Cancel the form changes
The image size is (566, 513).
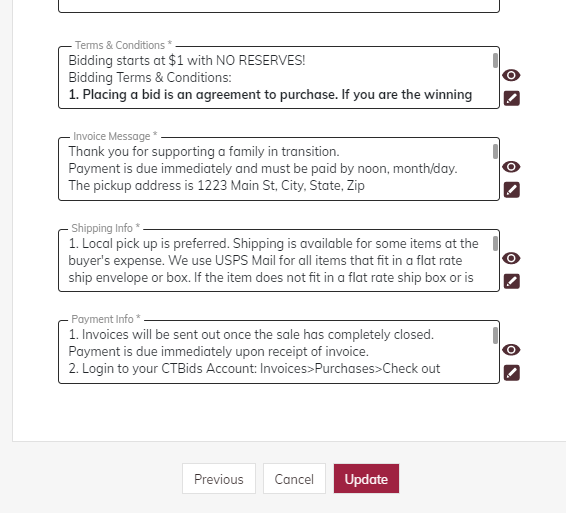(x=294, y=479)
